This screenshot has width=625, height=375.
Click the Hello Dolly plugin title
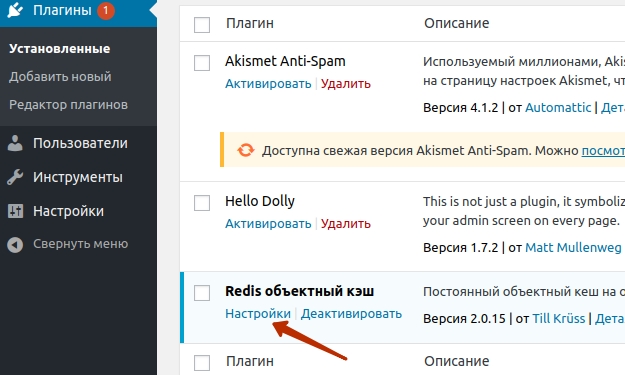coord(260,201)
